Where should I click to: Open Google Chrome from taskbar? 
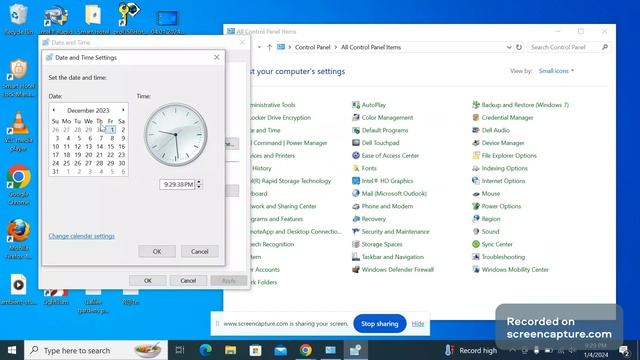click(306, 350)
